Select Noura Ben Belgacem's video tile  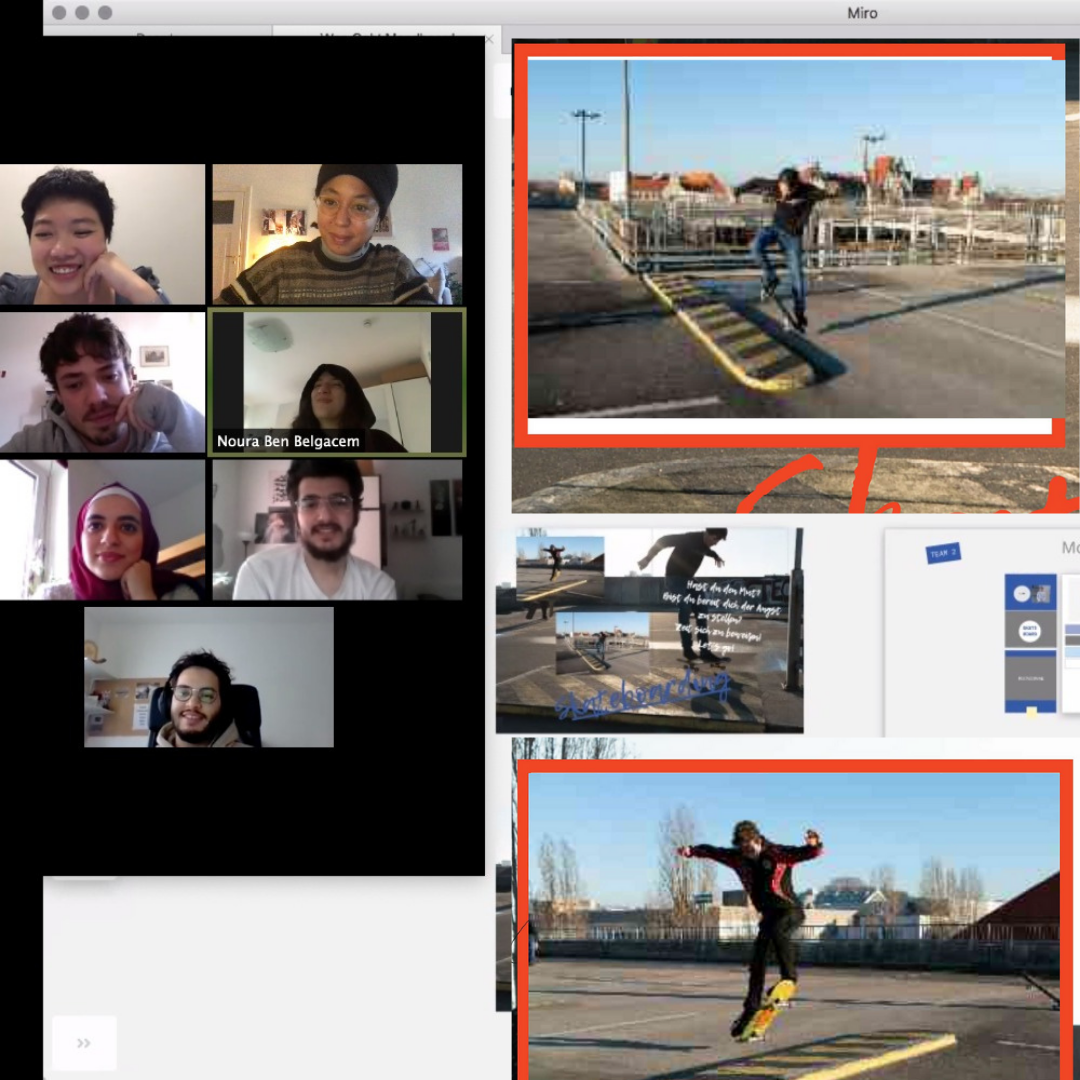(x=337, y=382)
